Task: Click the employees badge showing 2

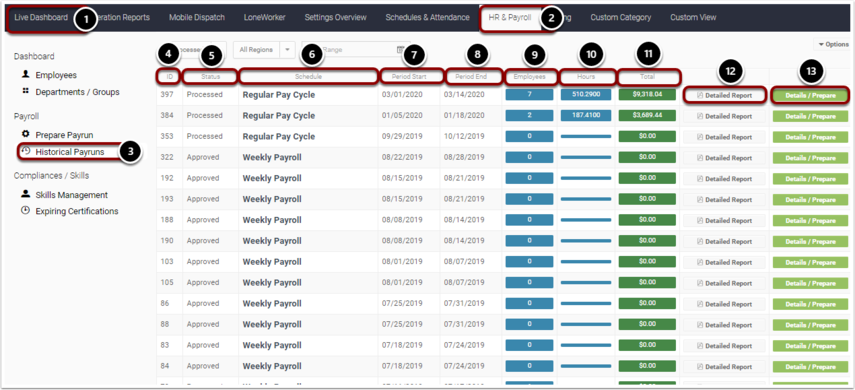Action: click(x=529, y=115)
